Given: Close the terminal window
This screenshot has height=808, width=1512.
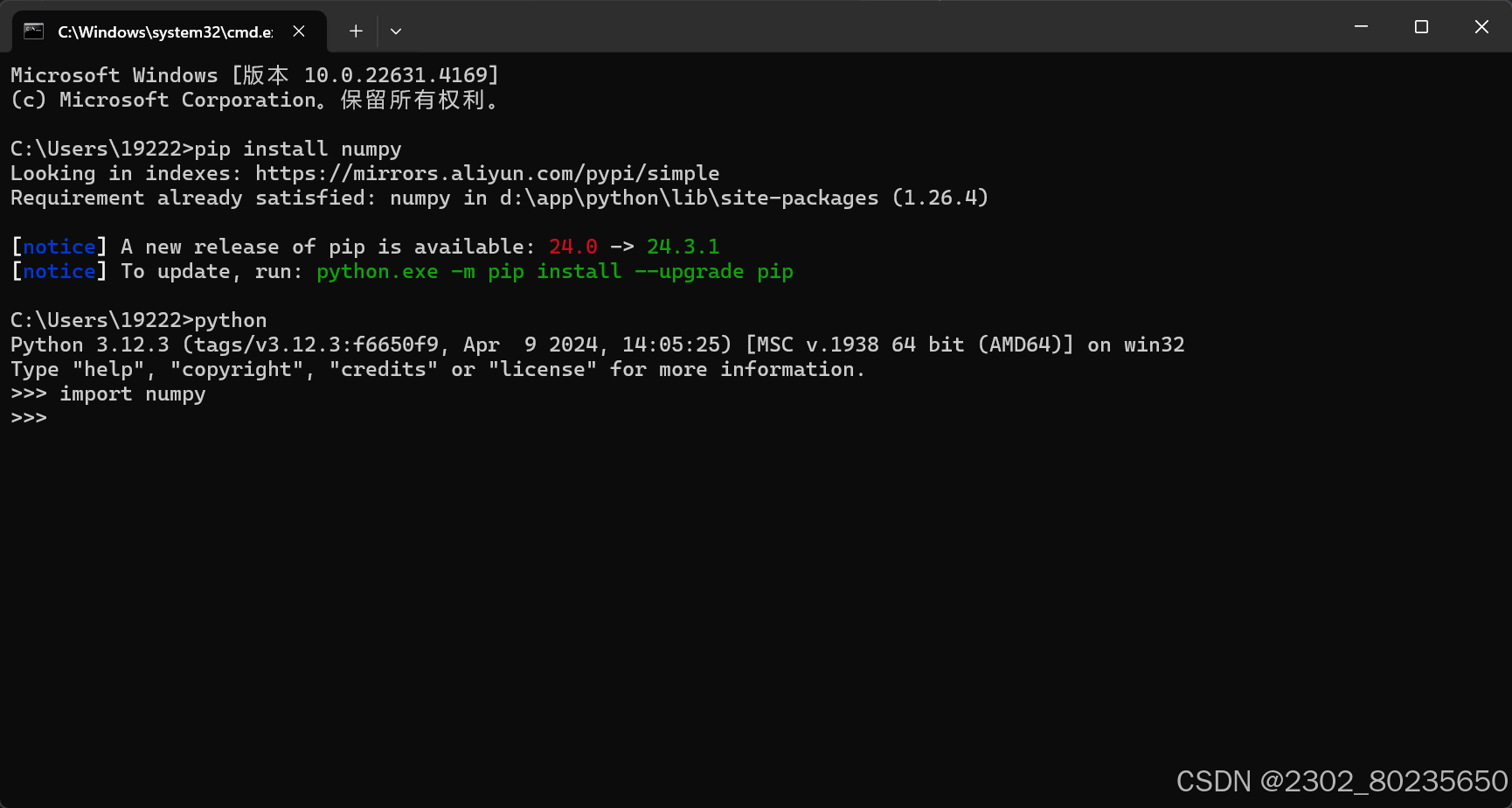Looking at the screenshot, I should pyautogui.click(x=1481, y=27).
